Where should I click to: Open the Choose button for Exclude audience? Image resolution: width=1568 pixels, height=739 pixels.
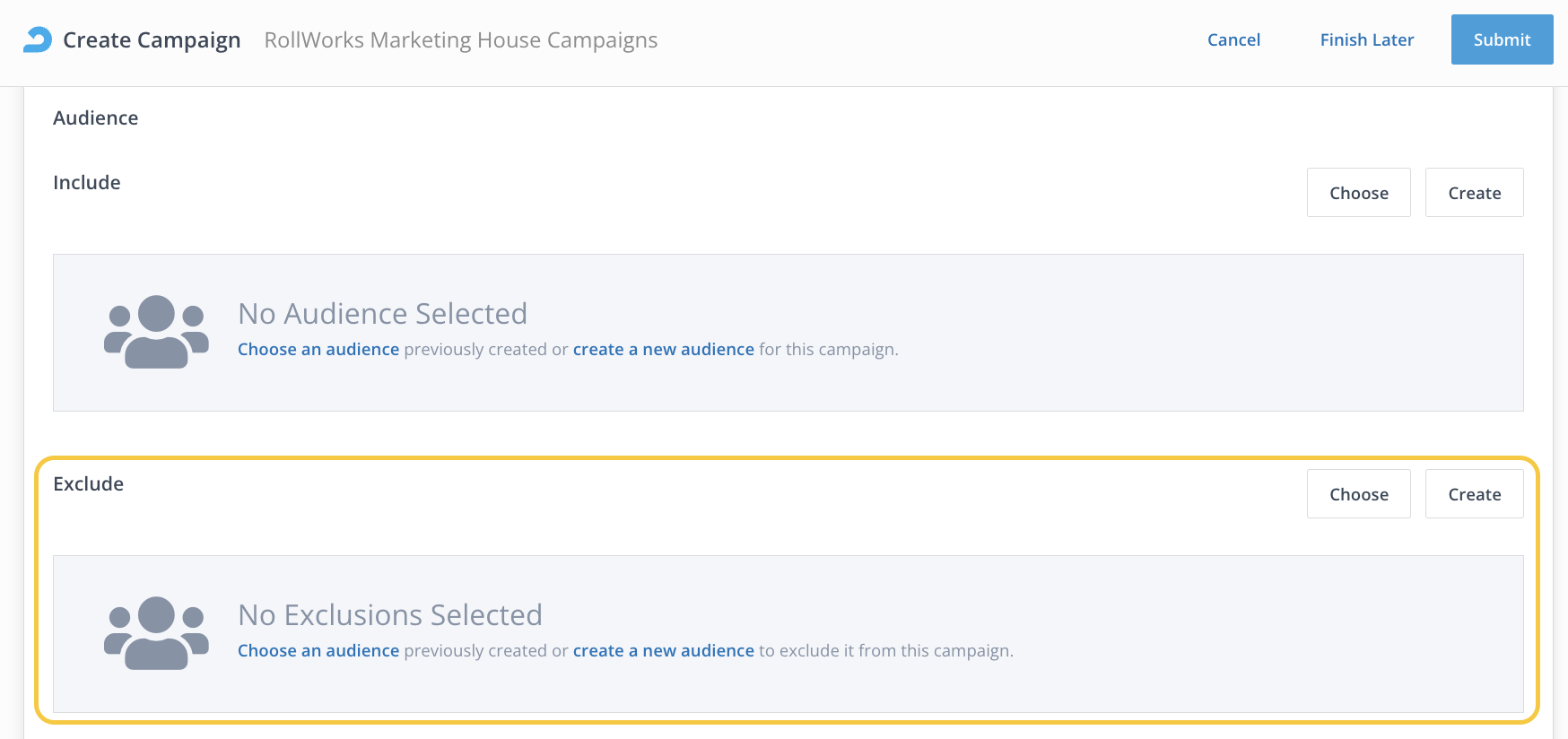coord(1358,494)
